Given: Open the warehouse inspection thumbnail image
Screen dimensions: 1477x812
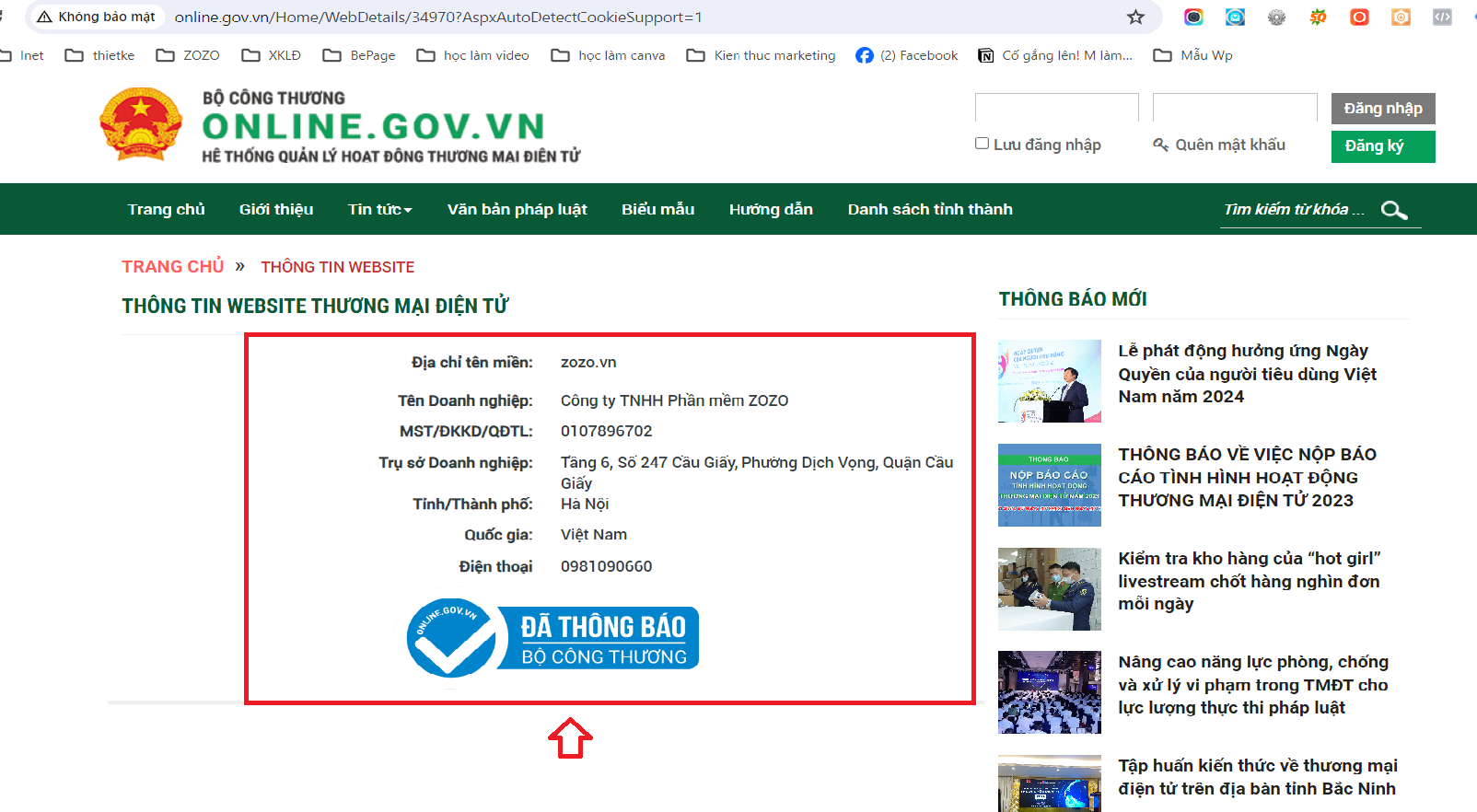Looking at the screenshot, I should 1050,589.
